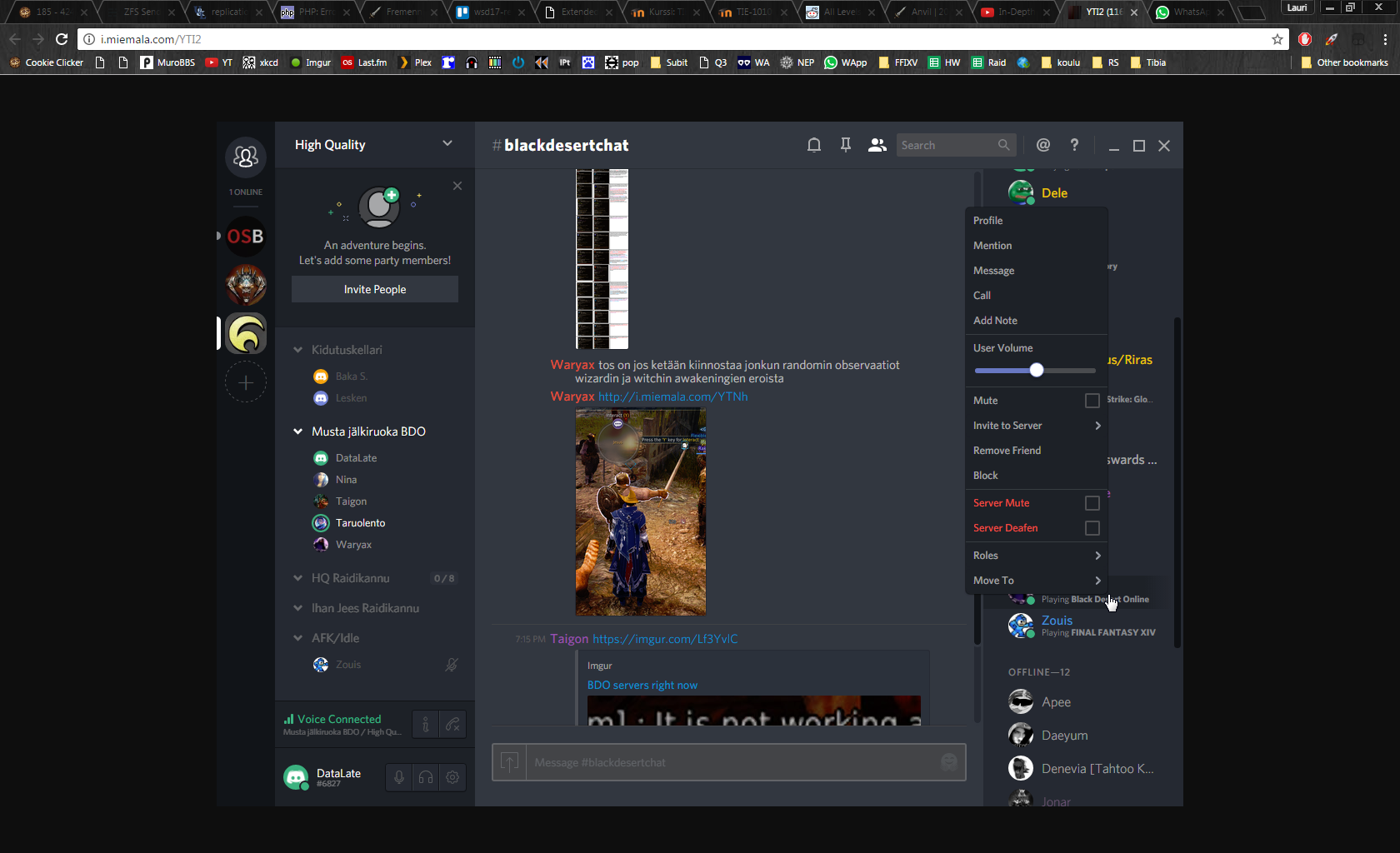Open recent mentions at-sign icon
1400x853 pixels.
click(x=1042, y=145)
